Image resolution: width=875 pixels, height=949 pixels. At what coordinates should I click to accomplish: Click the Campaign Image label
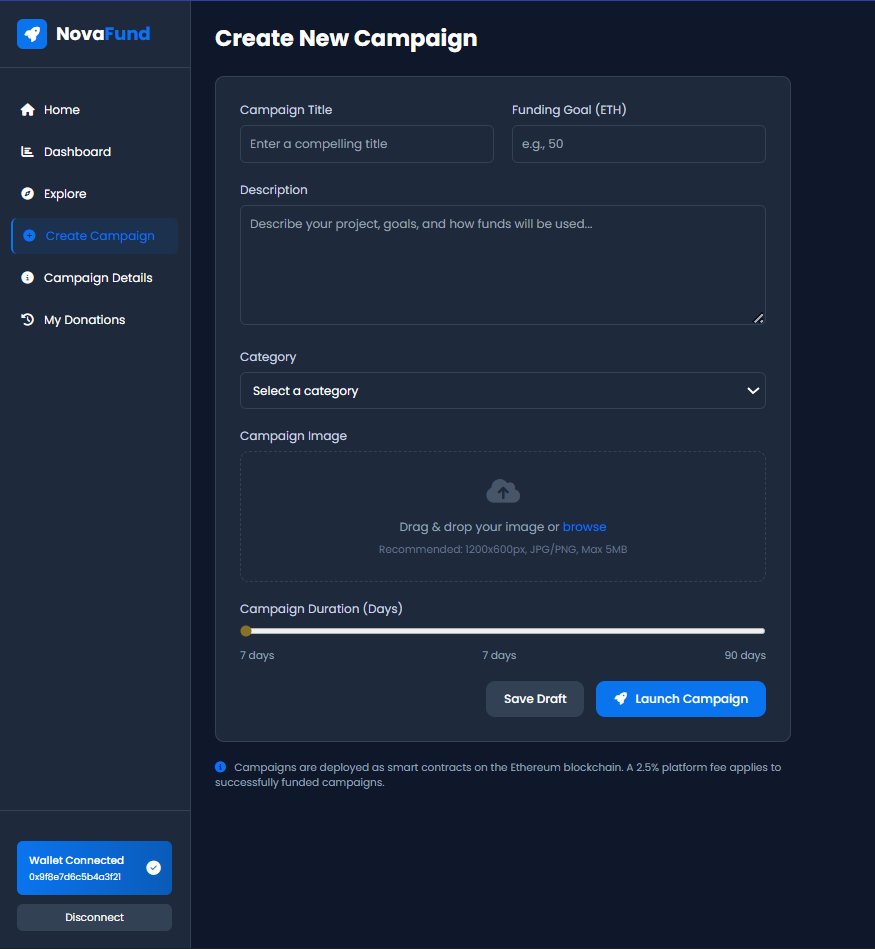(x=293, y=436)
